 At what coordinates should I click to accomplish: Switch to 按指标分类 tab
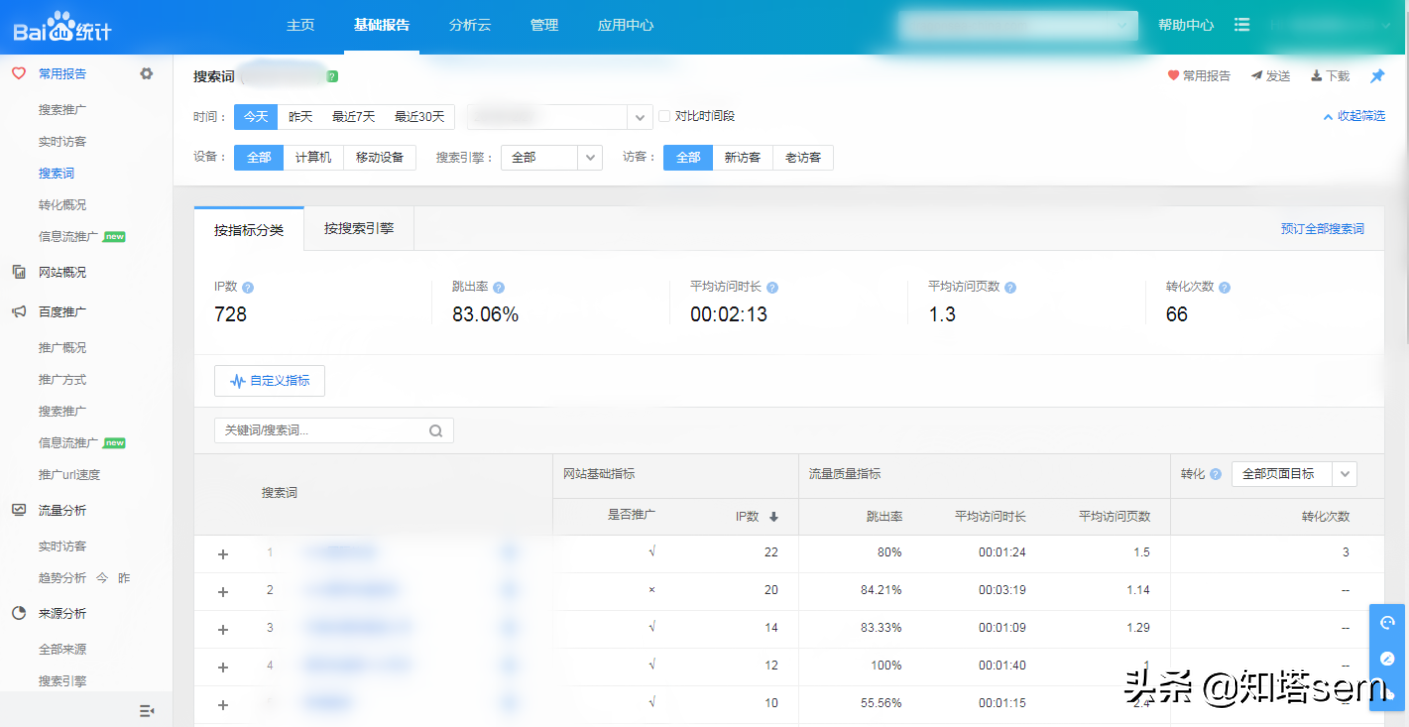pos(249,230)
